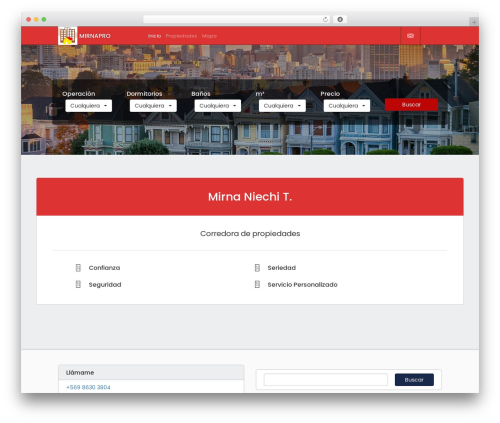500x423 pixels.
Task: Open the Mapa menu item
Action: [x=209, y=36]
